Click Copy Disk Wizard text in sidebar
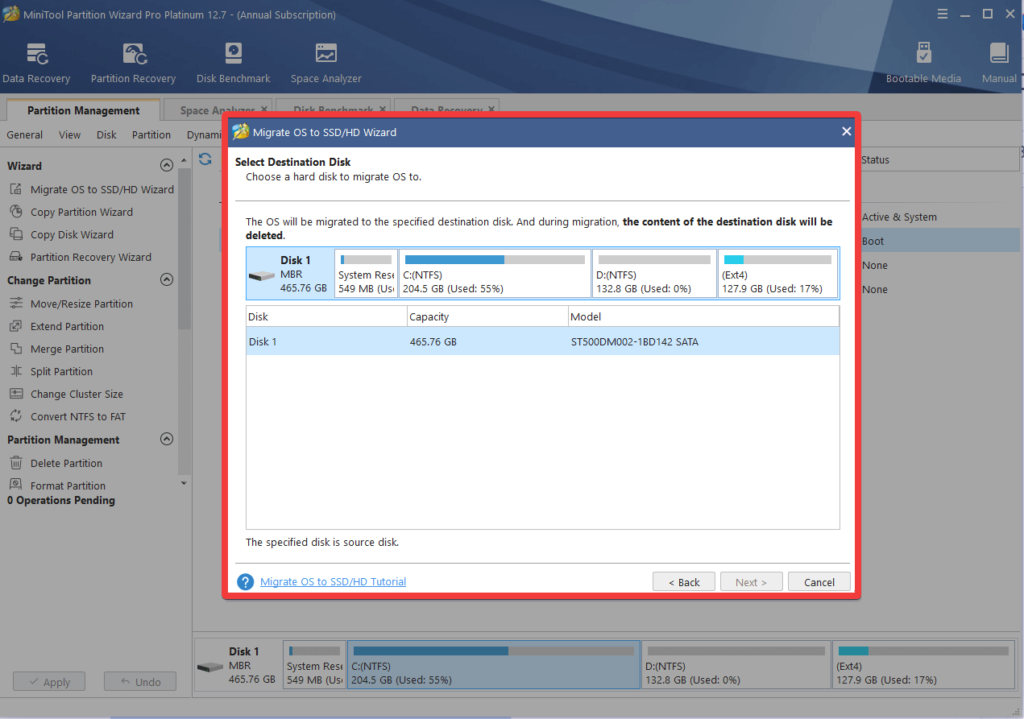The height and width of the screenshot is (719, 1024). [x=72, y=234]
